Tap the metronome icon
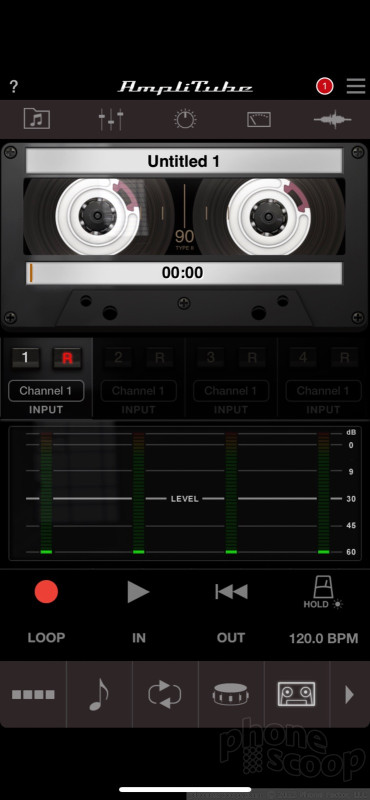 coord(323,588)
